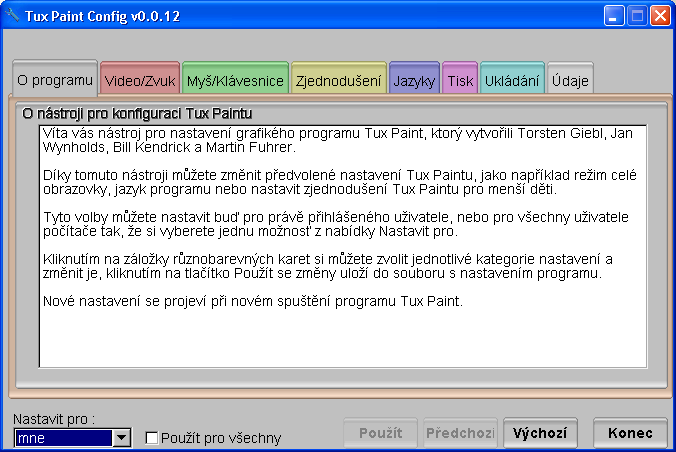Show the Údaje tab
The height and width of the screenshot is (452, 676).
(570, 79)
